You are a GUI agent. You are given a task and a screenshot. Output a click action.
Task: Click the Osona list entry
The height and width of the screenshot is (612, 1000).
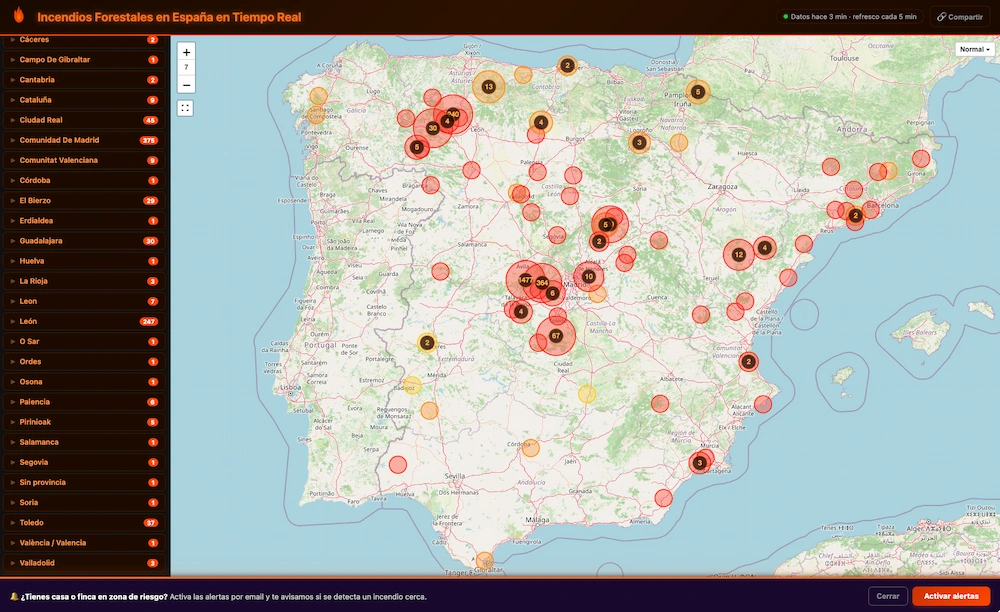pos(84,382)
